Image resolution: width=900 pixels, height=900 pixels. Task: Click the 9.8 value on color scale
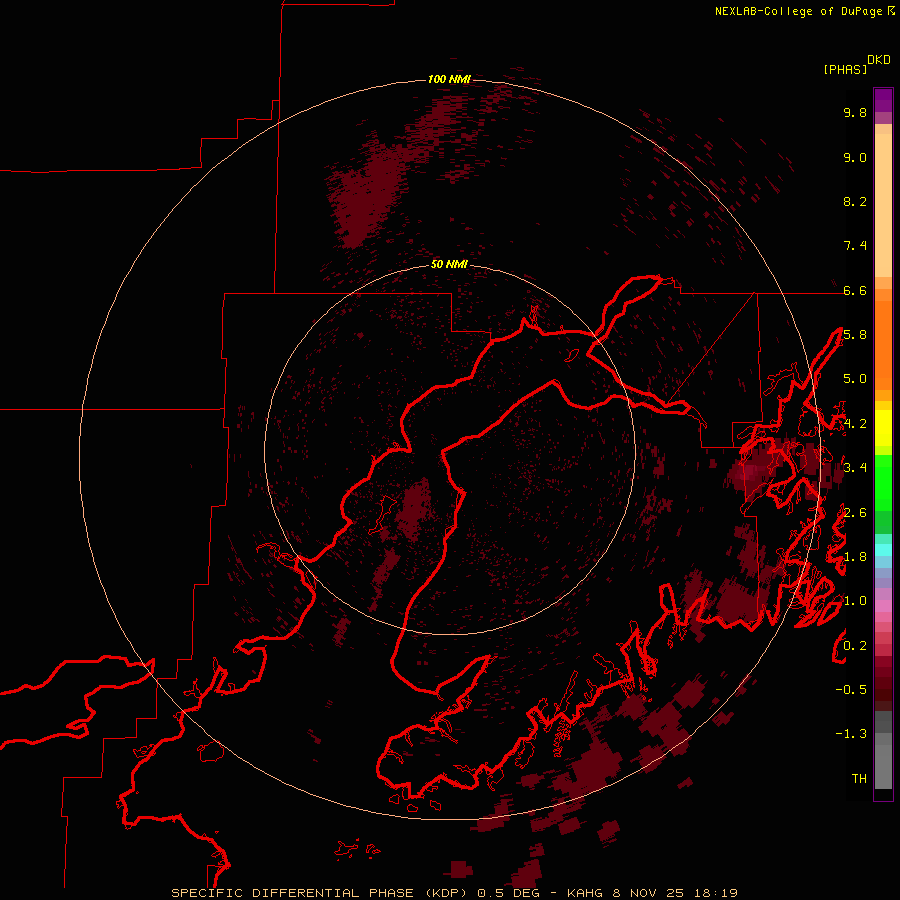tap(855, 112)
